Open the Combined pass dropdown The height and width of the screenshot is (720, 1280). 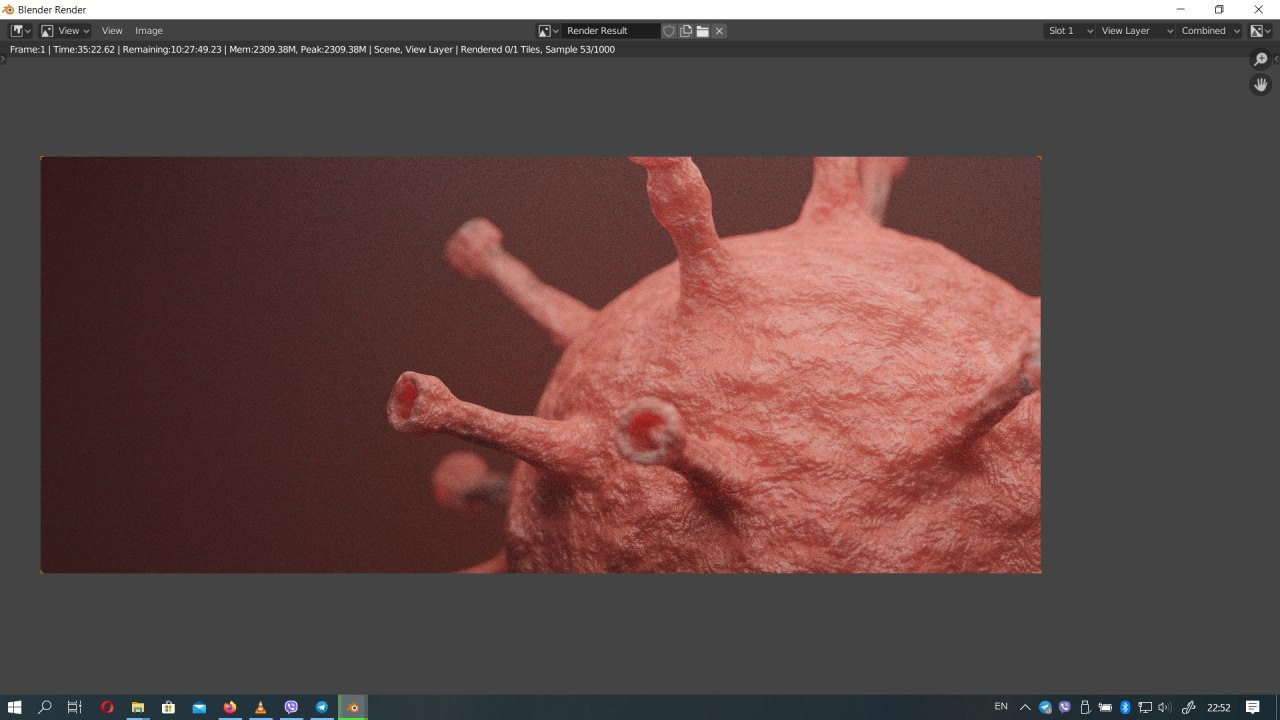click(x=1210, y=31)
